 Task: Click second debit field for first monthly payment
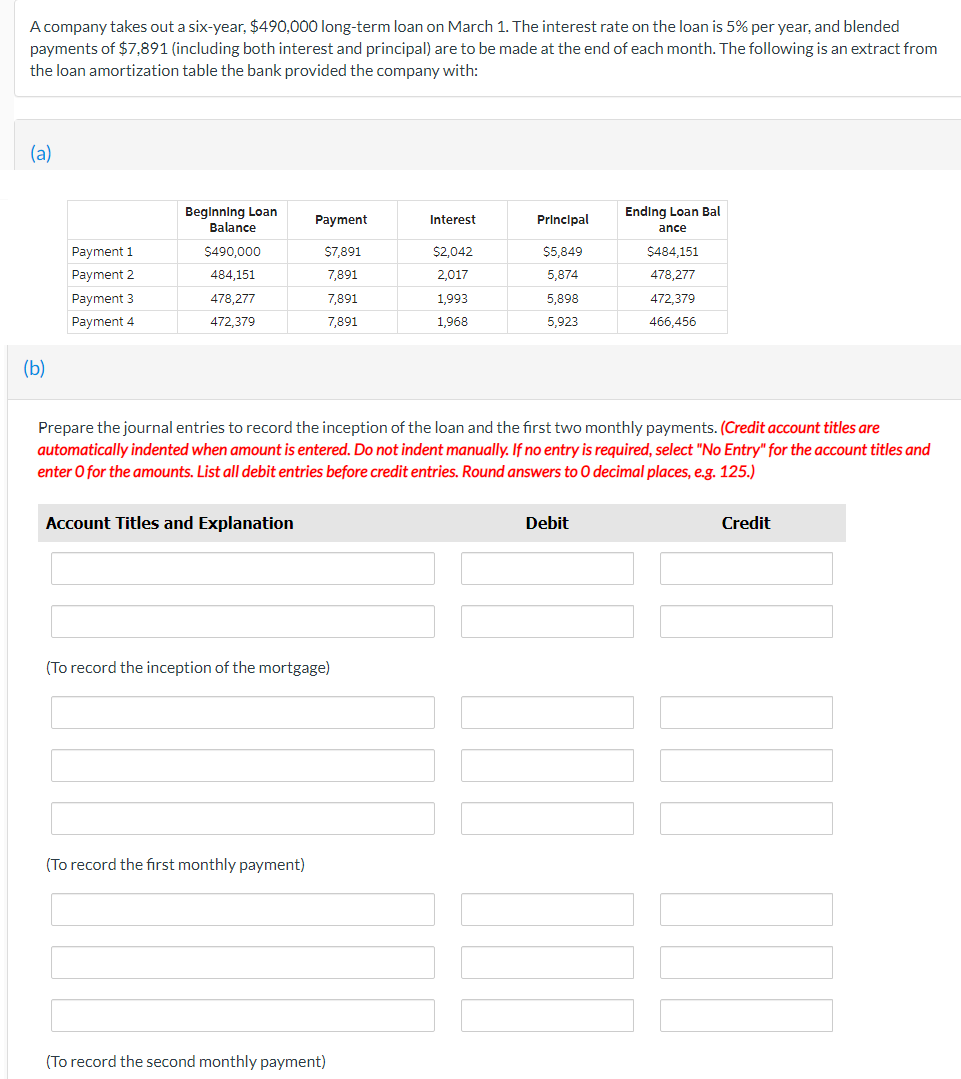[x=548, y=765]
